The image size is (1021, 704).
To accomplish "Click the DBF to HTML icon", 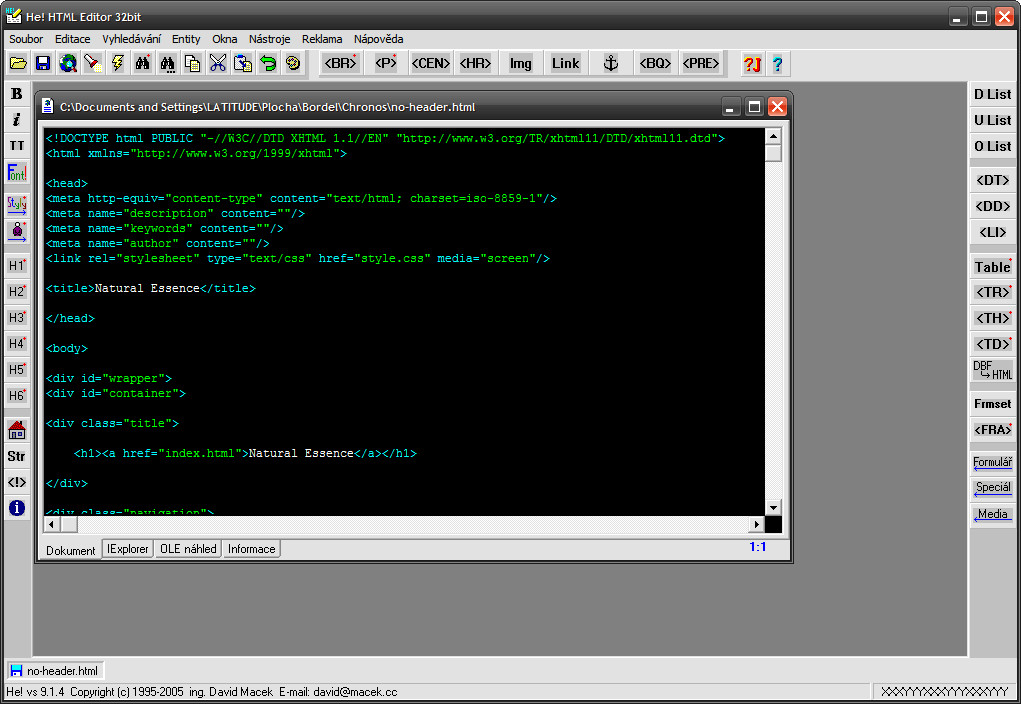I will coord(992,370).
